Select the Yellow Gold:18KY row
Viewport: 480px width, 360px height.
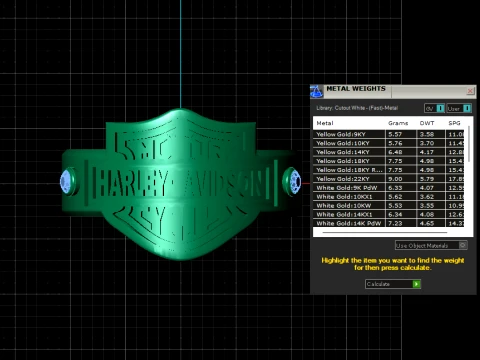pos(388,161)
